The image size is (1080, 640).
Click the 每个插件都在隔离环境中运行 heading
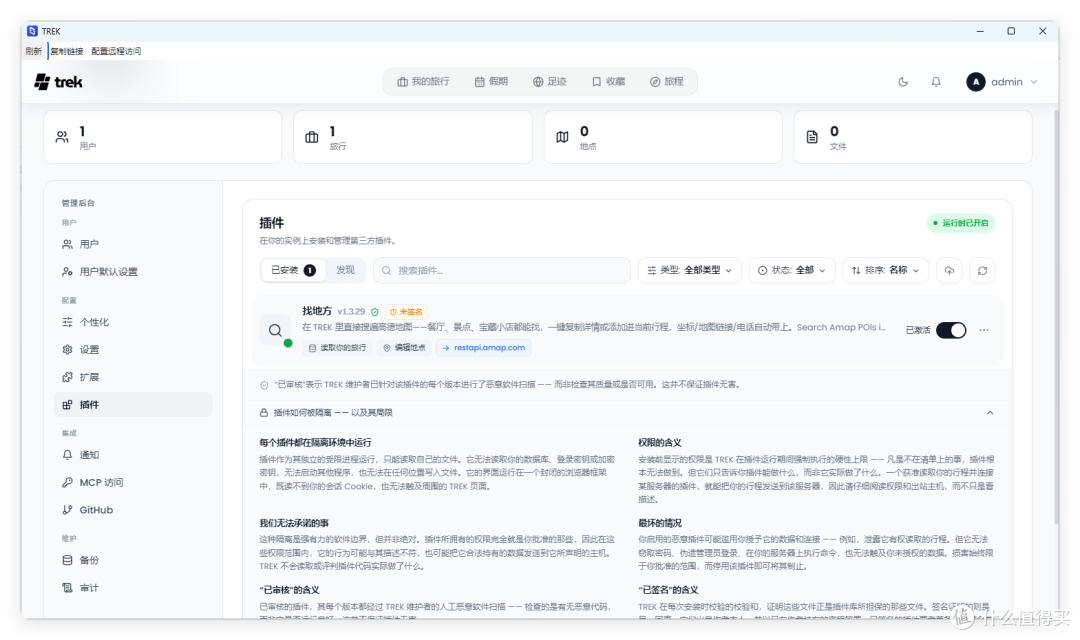315,442
